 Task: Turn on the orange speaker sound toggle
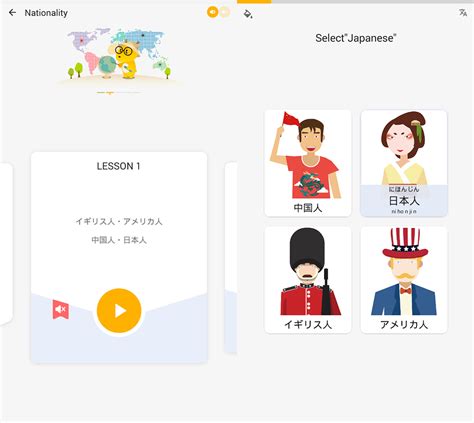[212, 12]
